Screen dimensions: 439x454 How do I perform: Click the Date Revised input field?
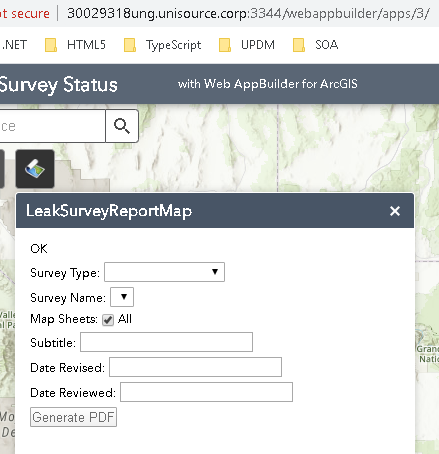click(195, 367)
